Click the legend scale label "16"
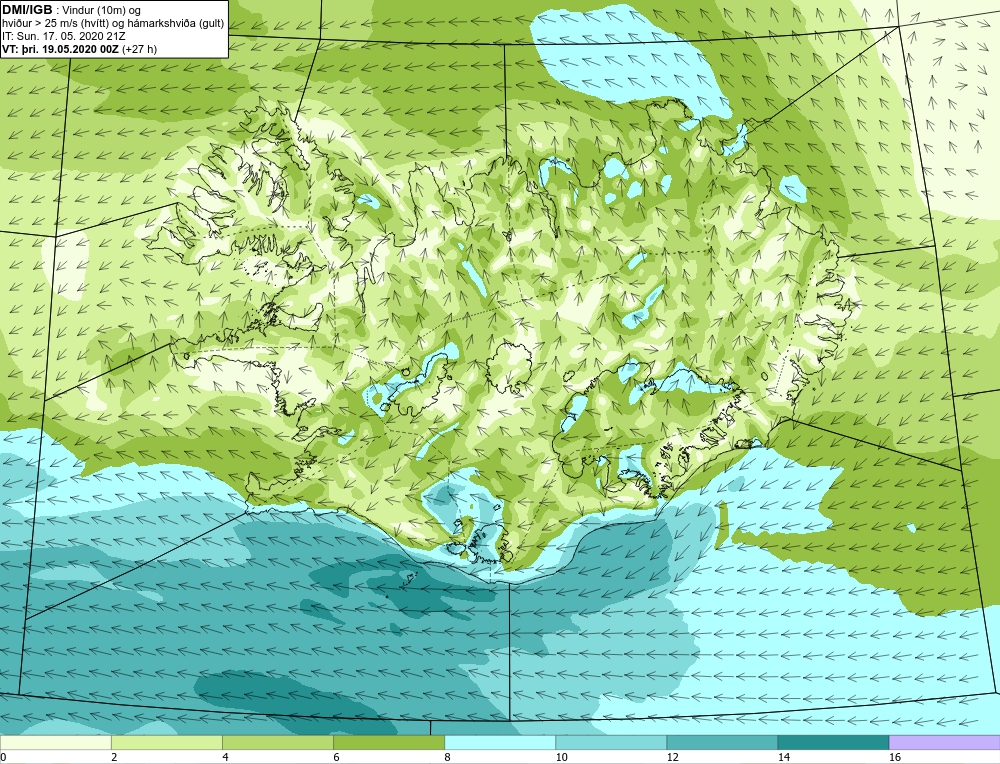Screen dimensions: 1000x764 [895, 757]
